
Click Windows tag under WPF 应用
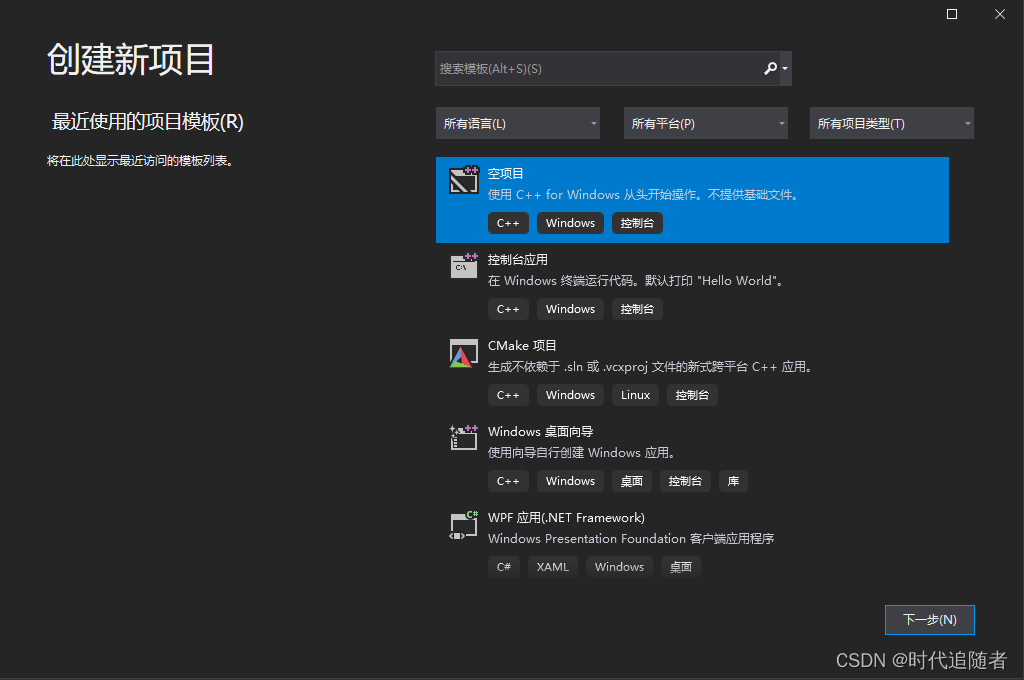(619, 567)
